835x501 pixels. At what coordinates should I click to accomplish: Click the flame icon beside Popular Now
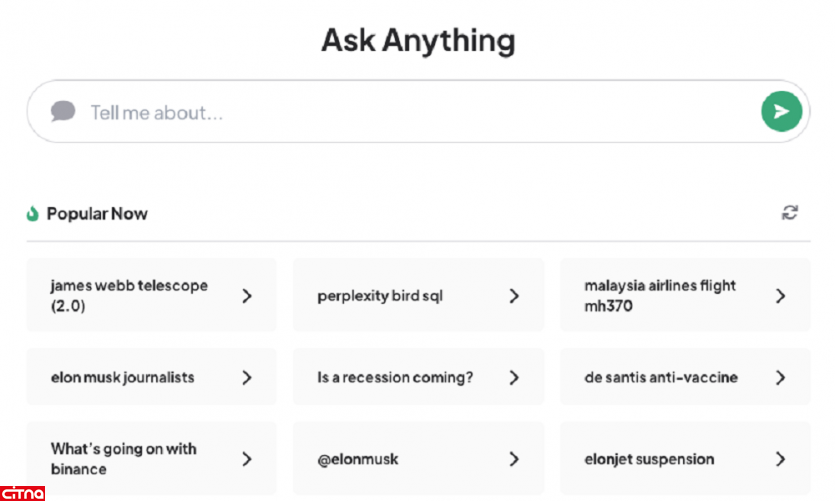pos(33,213)
